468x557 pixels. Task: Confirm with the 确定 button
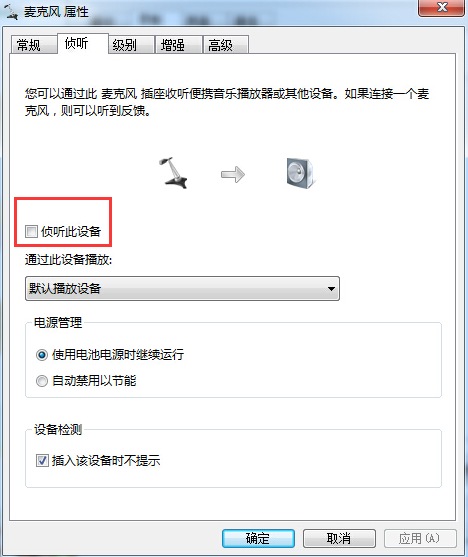258,539
